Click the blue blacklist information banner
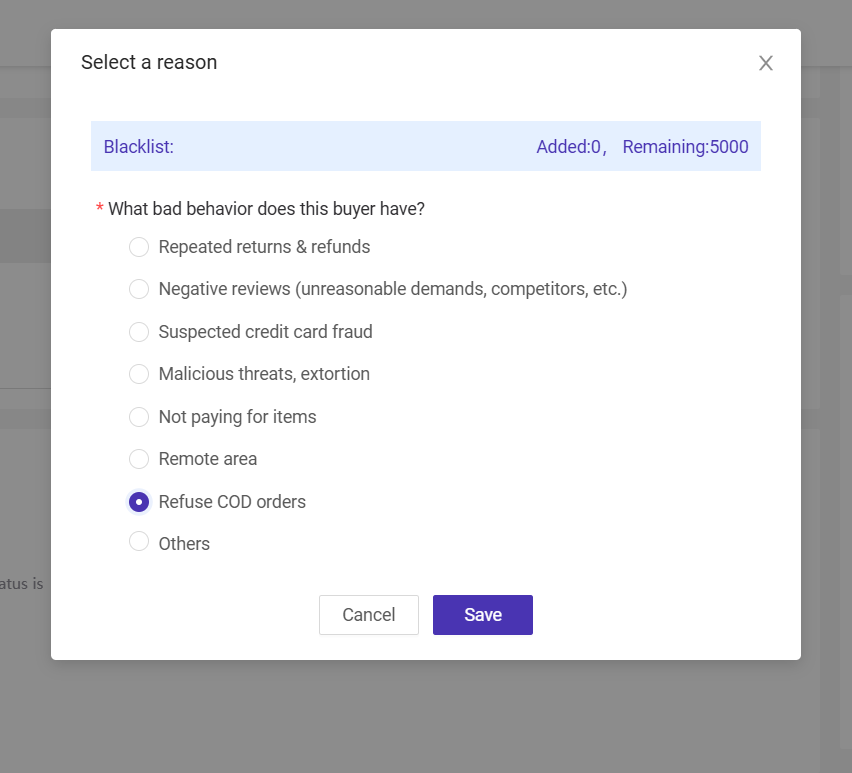This screenshot has width=852, height=773. click(x=425, y=146)
